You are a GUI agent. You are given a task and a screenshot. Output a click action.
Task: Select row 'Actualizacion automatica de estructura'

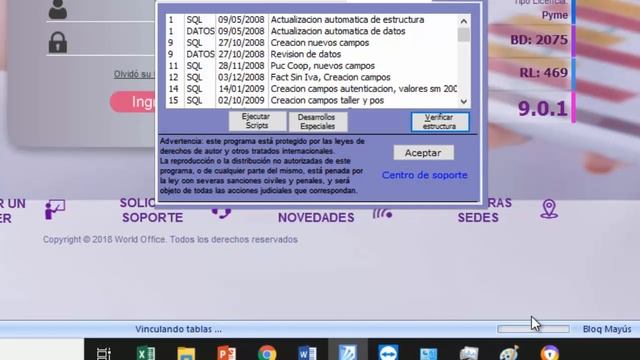click(x=311, y=20)
